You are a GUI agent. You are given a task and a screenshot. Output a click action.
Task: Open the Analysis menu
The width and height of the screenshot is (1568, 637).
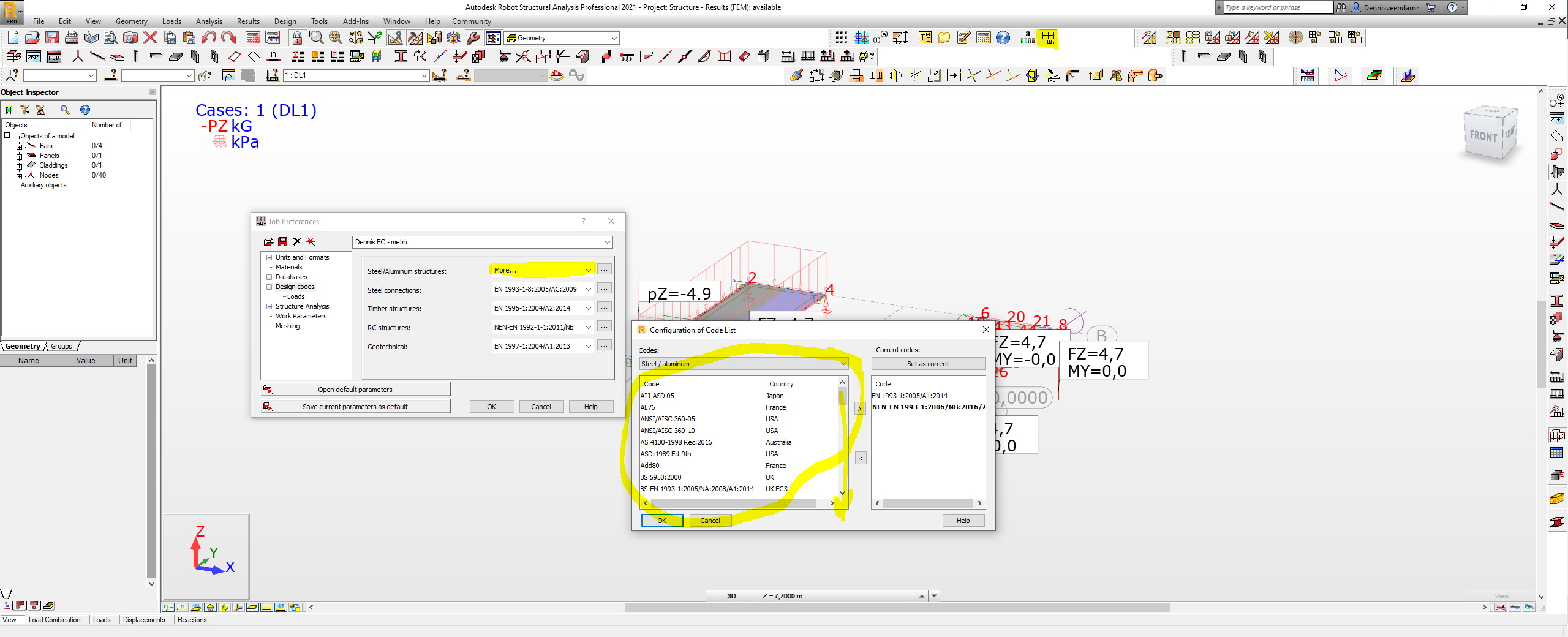pyautogui.click(x=209, y=21)
